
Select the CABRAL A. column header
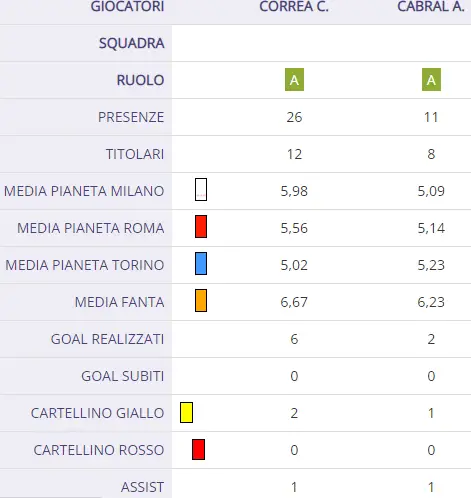(x=431, y=7)
